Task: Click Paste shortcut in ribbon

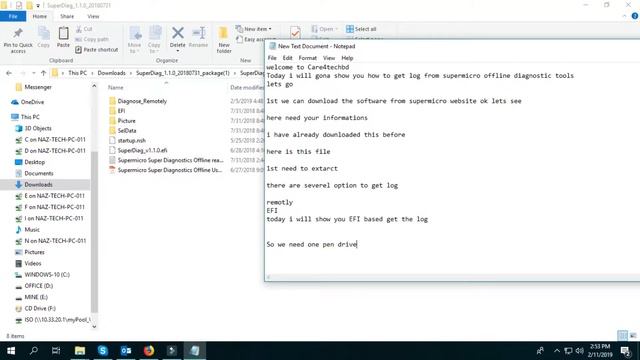Action: 97,49
